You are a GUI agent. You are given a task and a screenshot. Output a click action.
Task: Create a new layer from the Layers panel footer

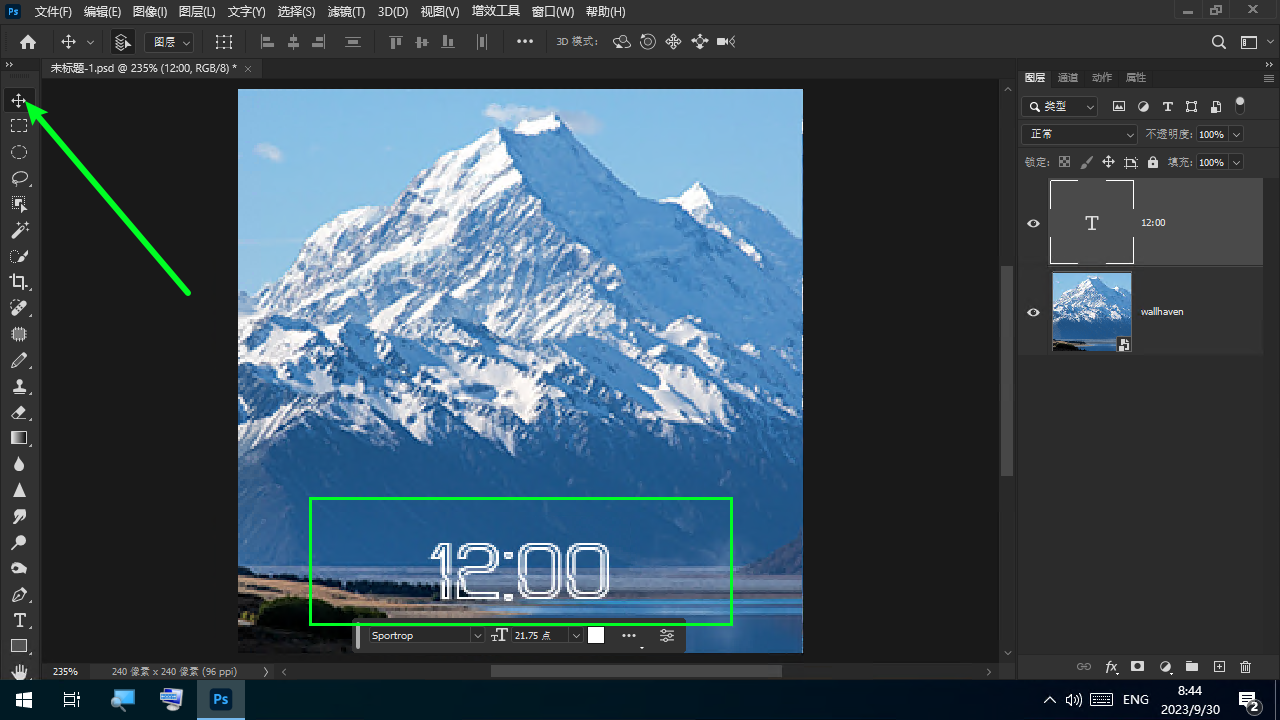click(x=1219, y=667)
